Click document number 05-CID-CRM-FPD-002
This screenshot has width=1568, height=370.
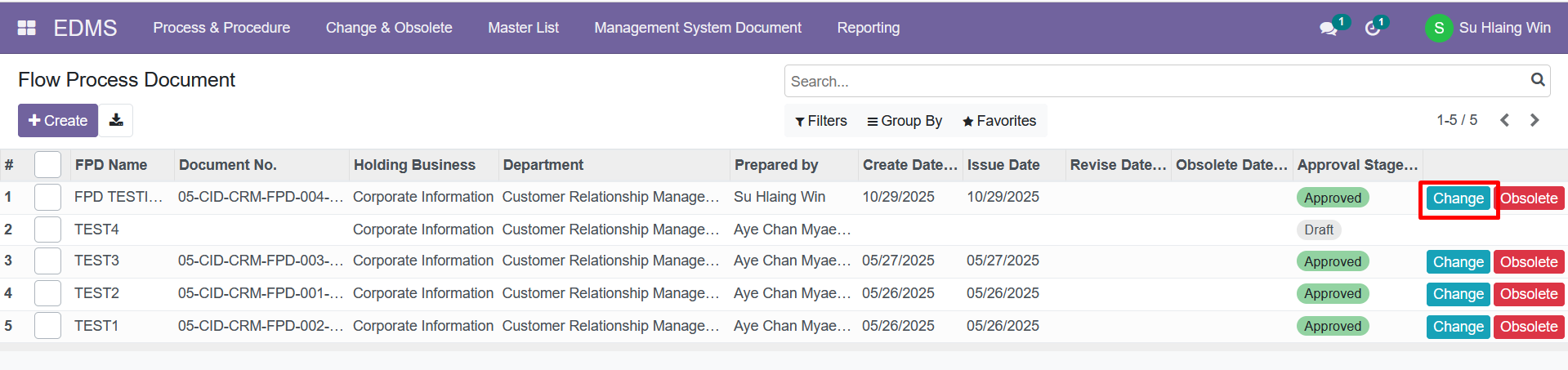261,326
